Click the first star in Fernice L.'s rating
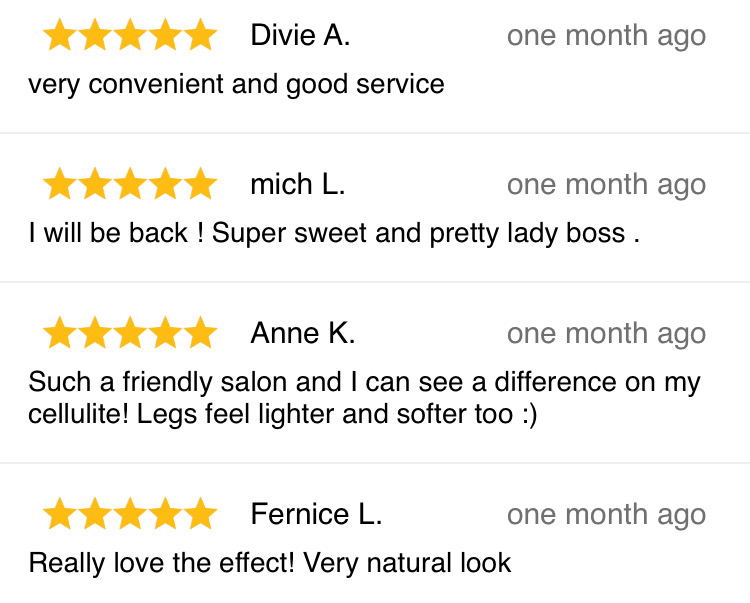750x603 pixels. 60,514
